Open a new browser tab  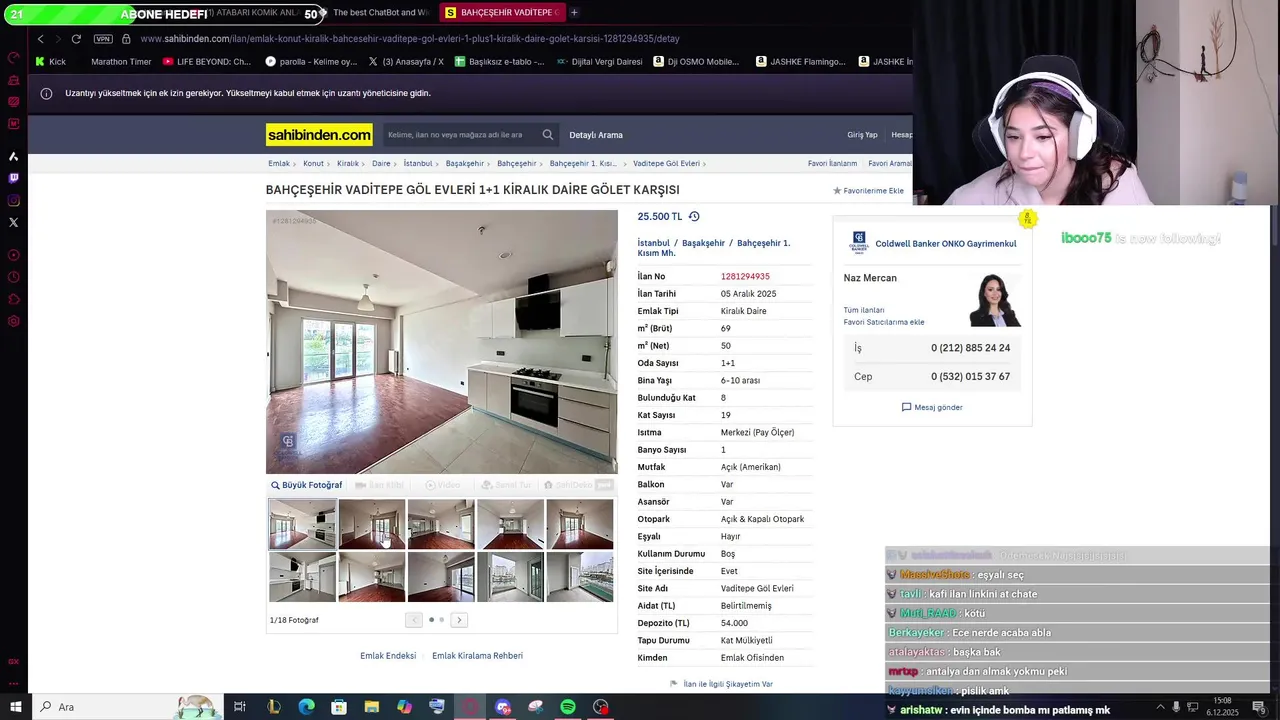point(574,12)
